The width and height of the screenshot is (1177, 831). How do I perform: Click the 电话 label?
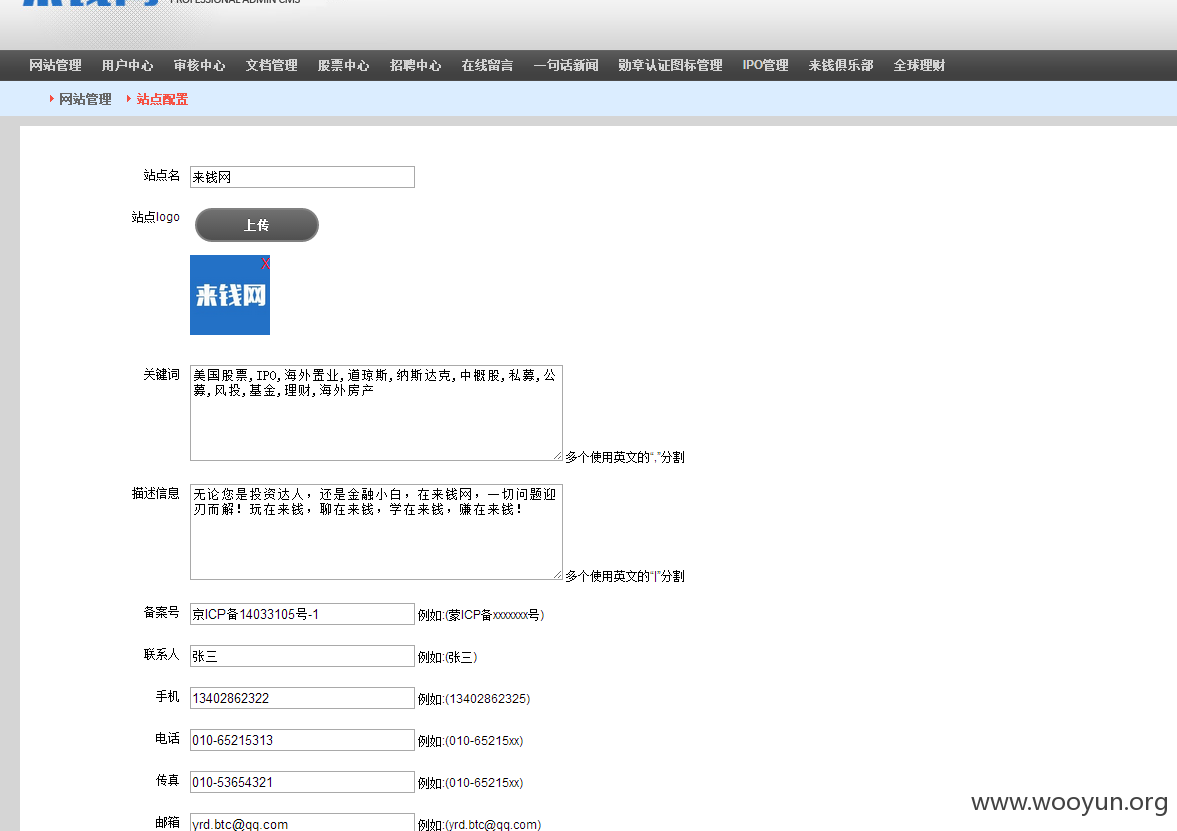tap(167, 739)
